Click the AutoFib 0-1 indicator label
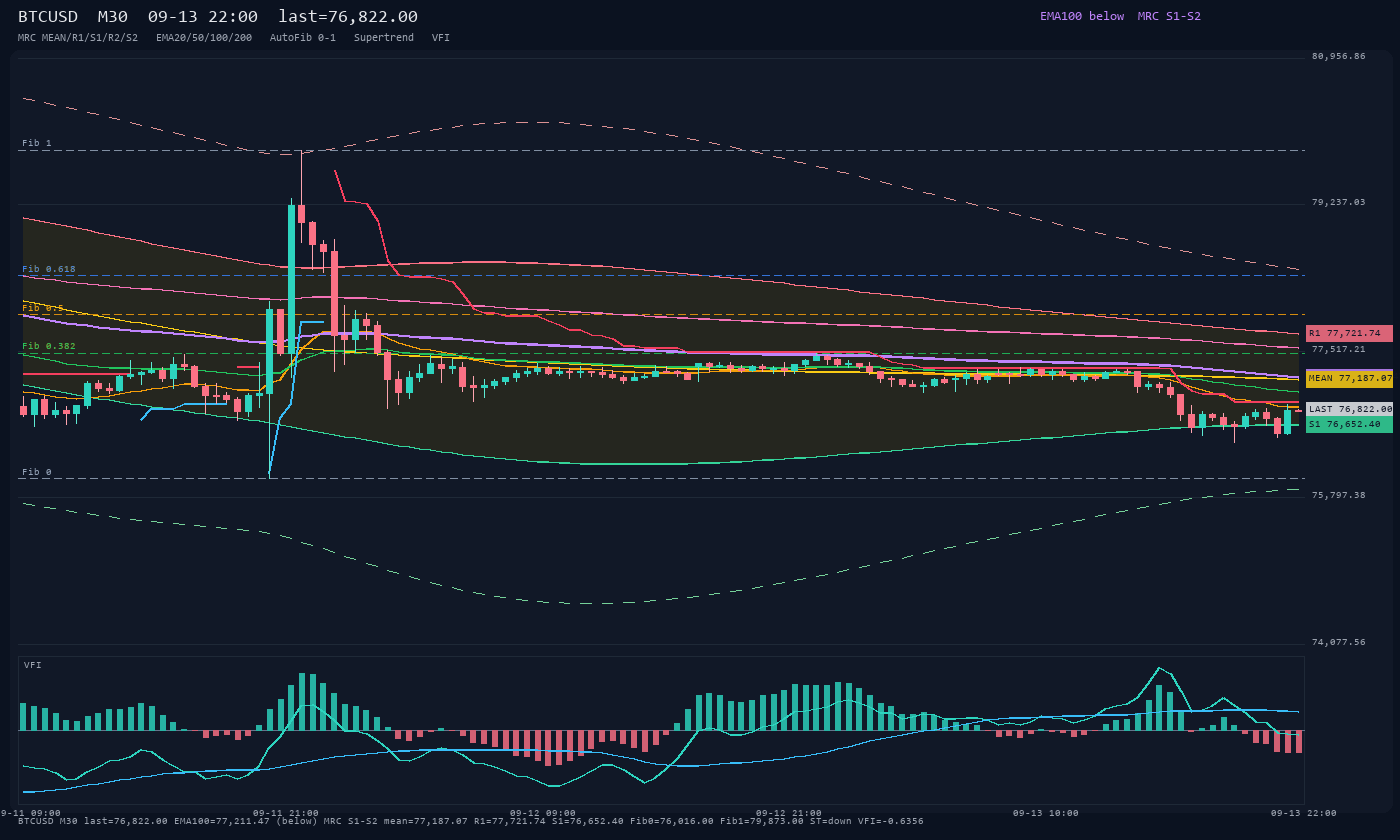Viewport: 1400px width, 840px height. (x=303, y=37)
